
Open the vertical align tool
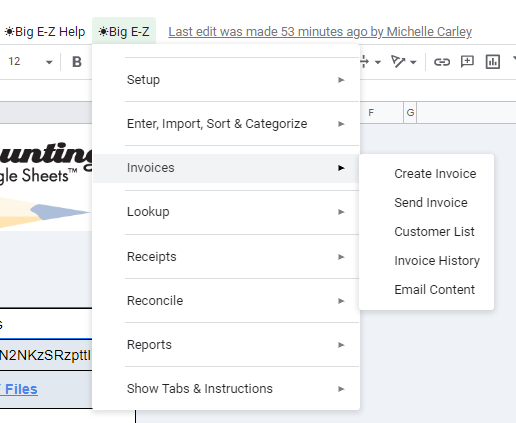click(x=365, y=62)
